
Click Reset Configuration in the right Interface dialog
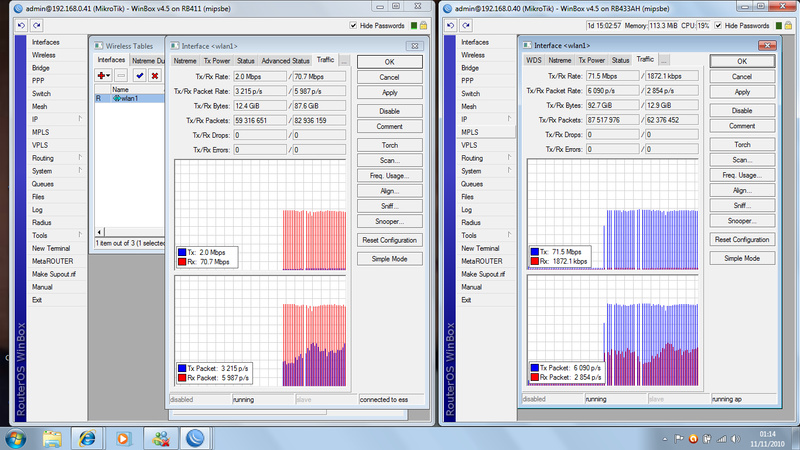741,240
